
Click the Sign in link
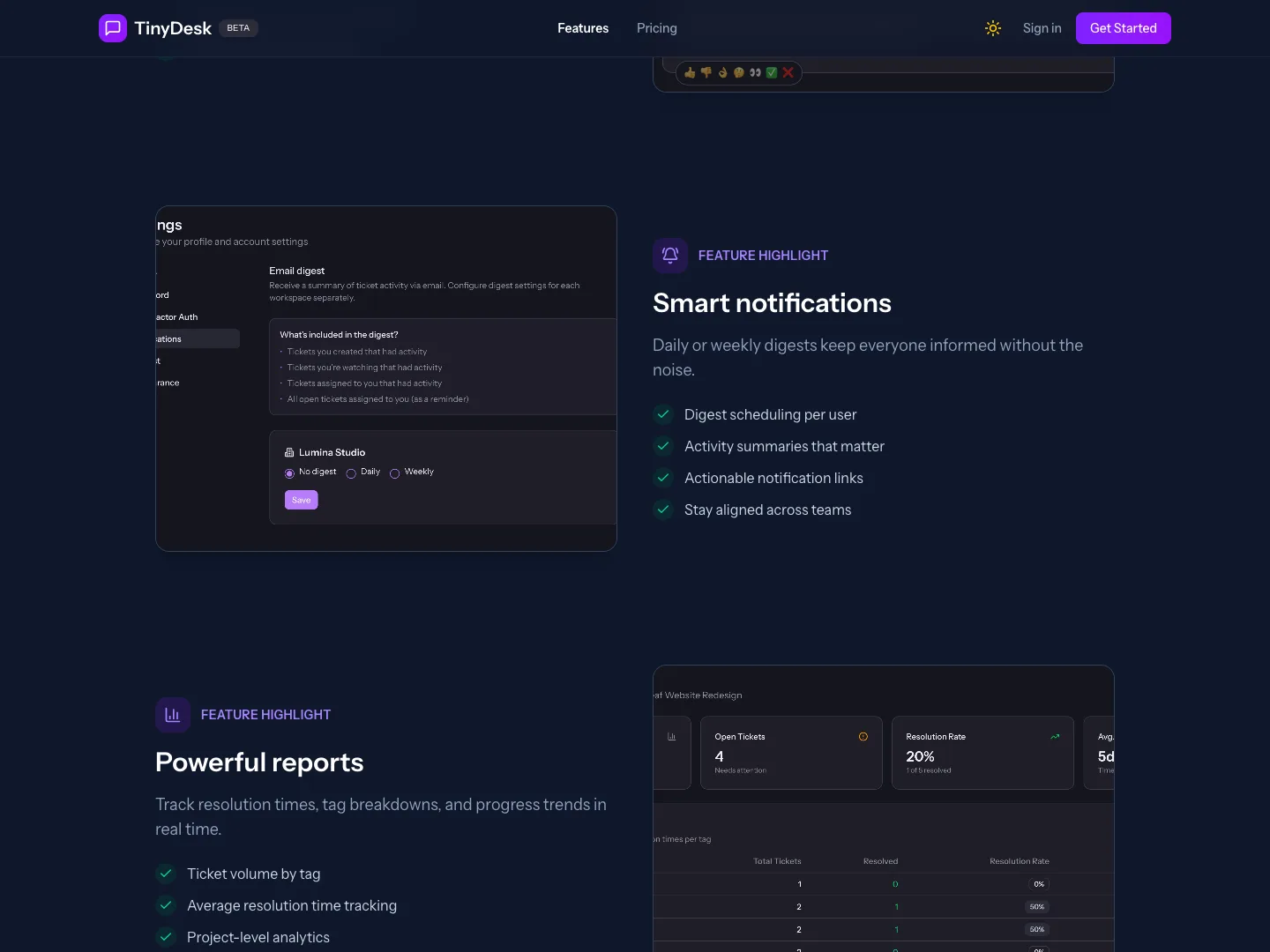(x=1042, y=28)
